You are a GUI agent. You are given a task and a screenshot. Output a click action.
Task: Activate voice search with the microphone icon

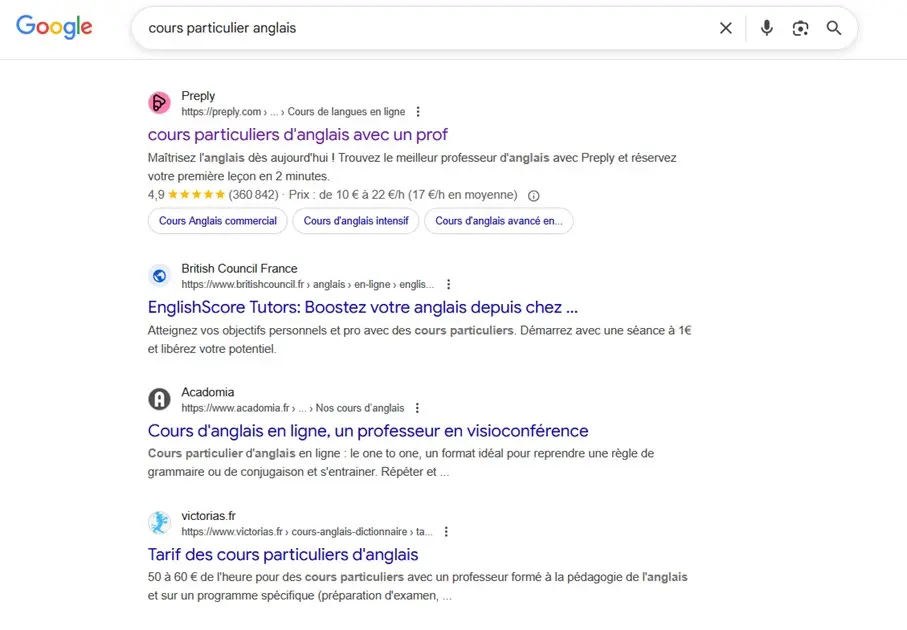point(766,28)
